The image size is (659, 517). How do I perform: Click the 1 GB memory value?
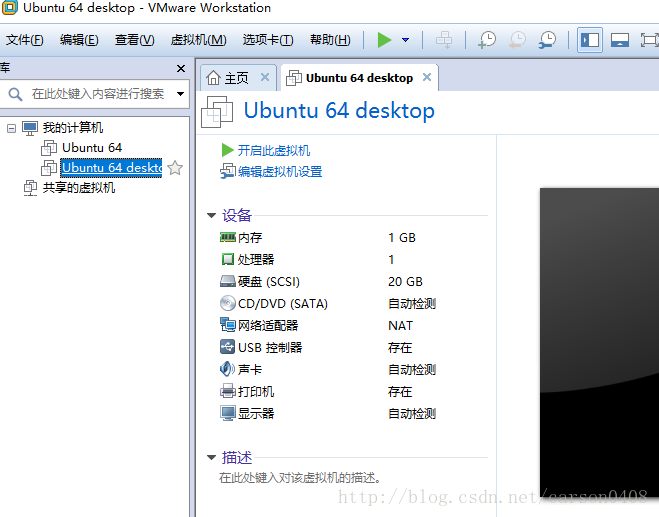pos(401,238)
